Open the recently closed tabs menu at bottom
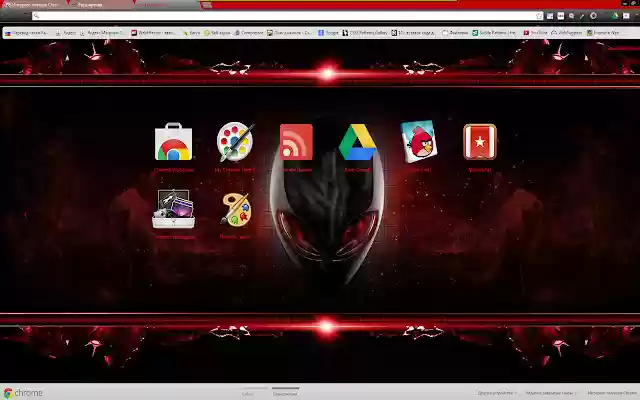640x400 pixels. 551,393
